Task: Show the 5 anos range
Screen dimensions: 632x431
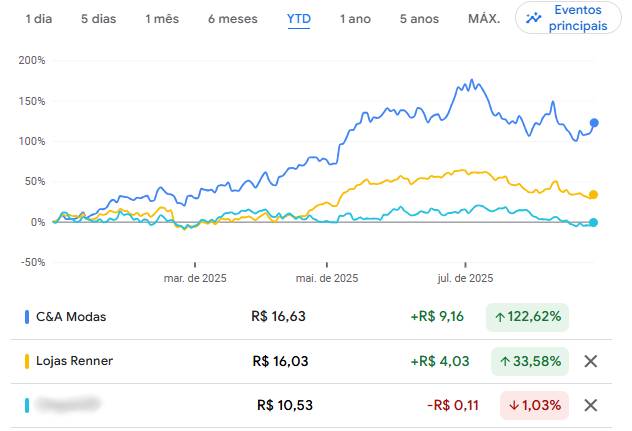Action: pos(418,19)
